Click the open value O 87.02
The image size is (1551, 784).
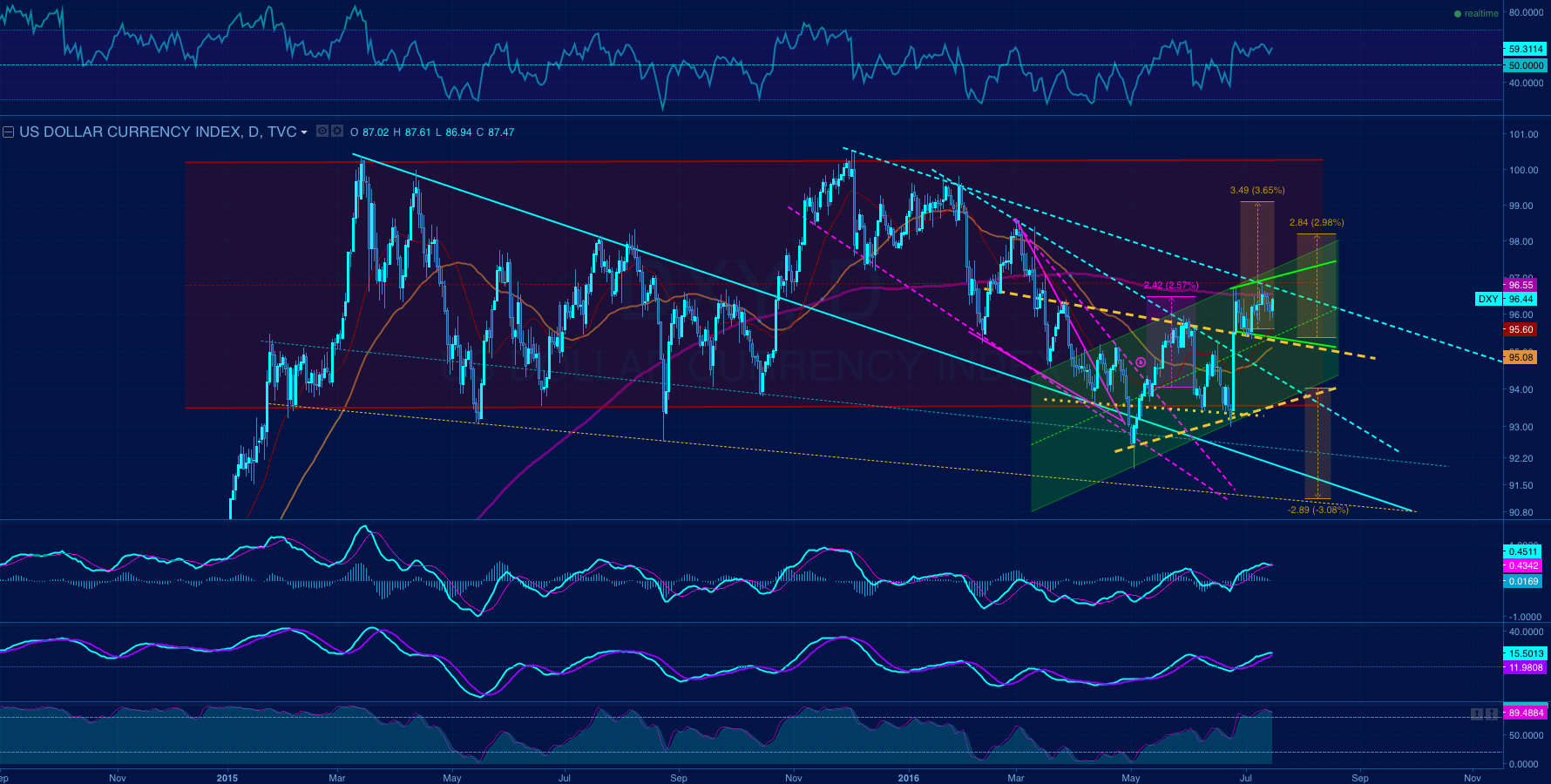(x=369, y=132)
